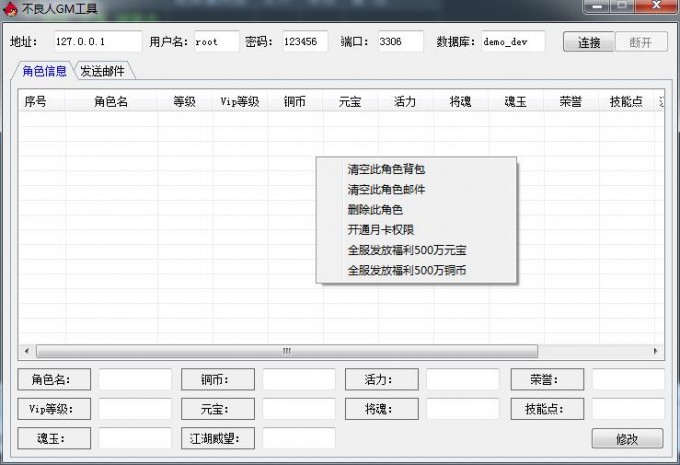Image resolution: width=680 pixels, height=465 pixels.
Task: Focus the input box next to 技能点:
Action: [x=628, y=409]
